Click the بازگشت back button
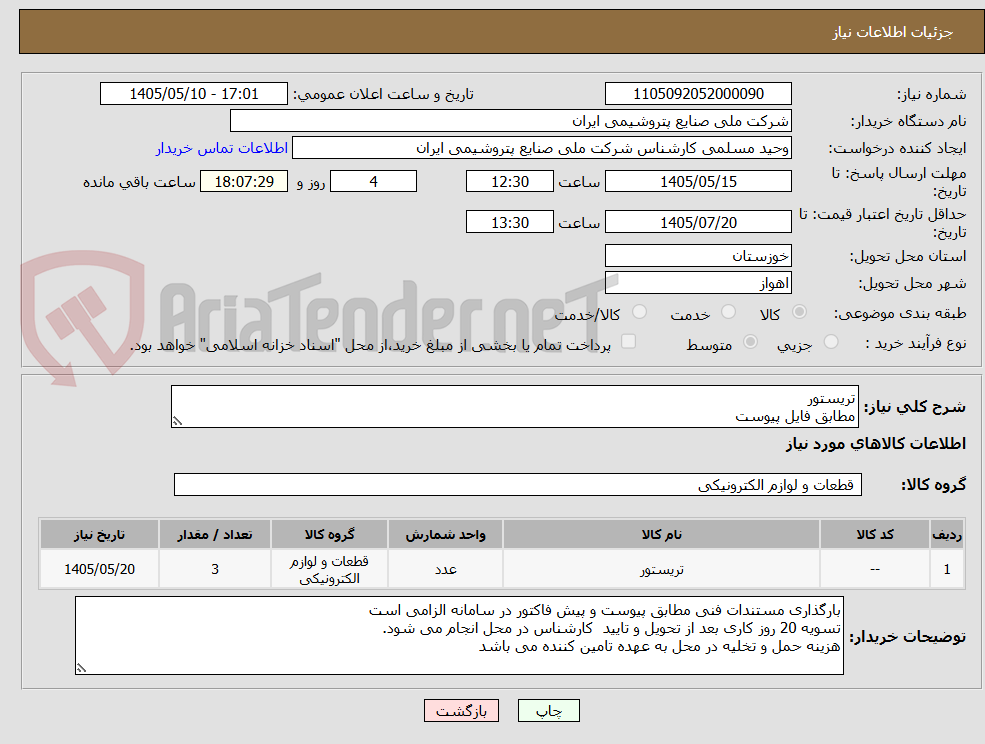This screenshot has height=744, width=985. 461,711
